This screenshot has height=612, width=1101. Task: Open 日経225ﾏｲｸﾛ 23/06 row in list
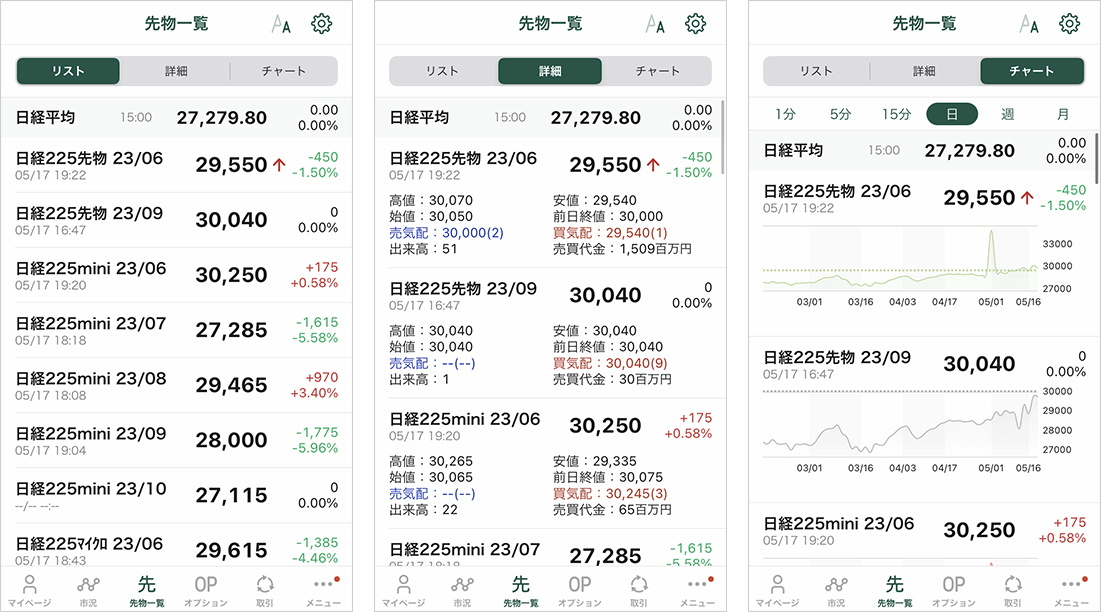(x=176, y=547)
